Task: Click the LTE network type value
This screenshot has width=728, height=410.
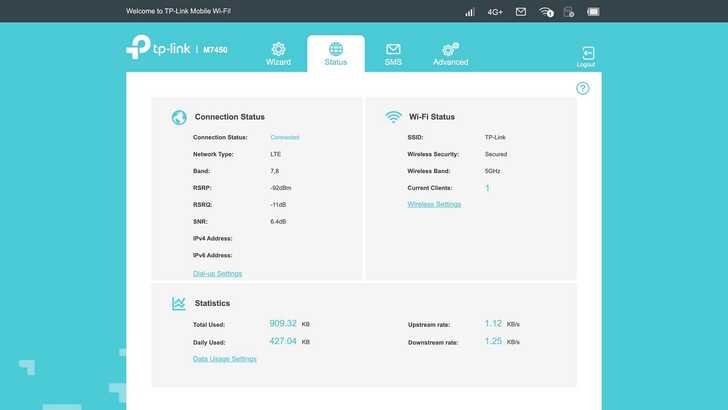Action: point(275,154)
